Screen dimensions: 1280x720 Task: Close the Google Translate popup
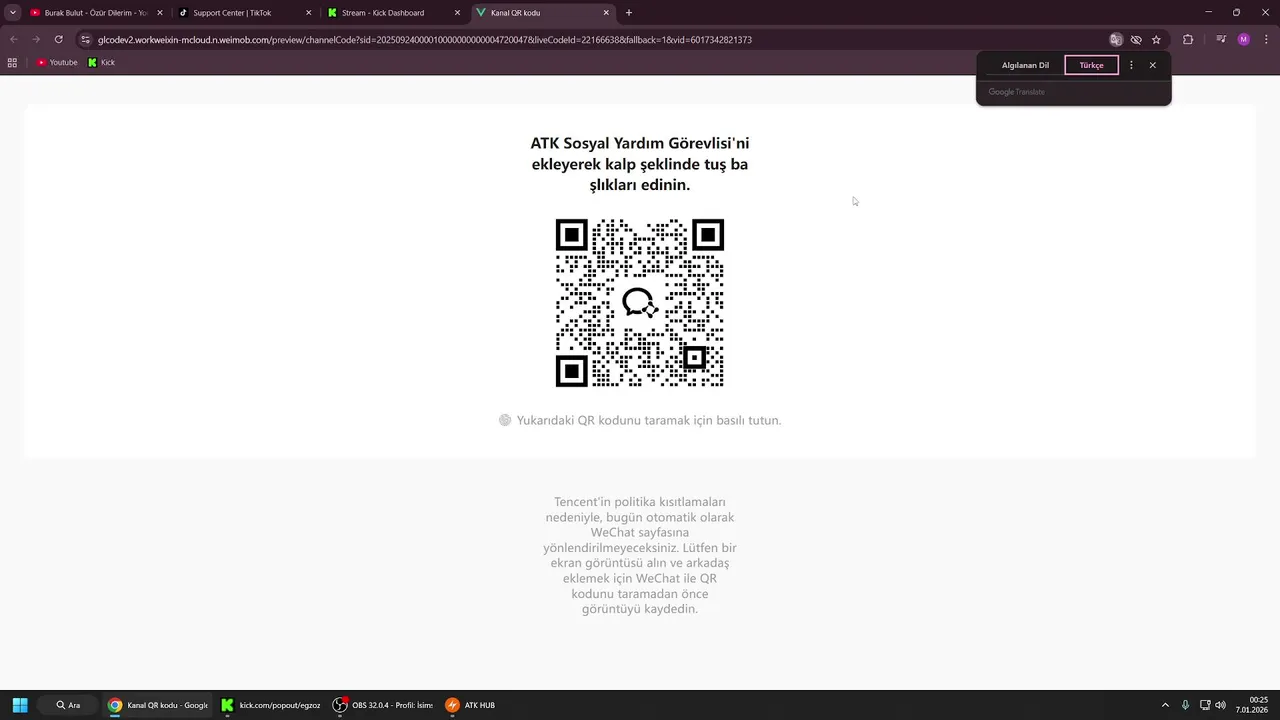click(x=1152, y=65)
